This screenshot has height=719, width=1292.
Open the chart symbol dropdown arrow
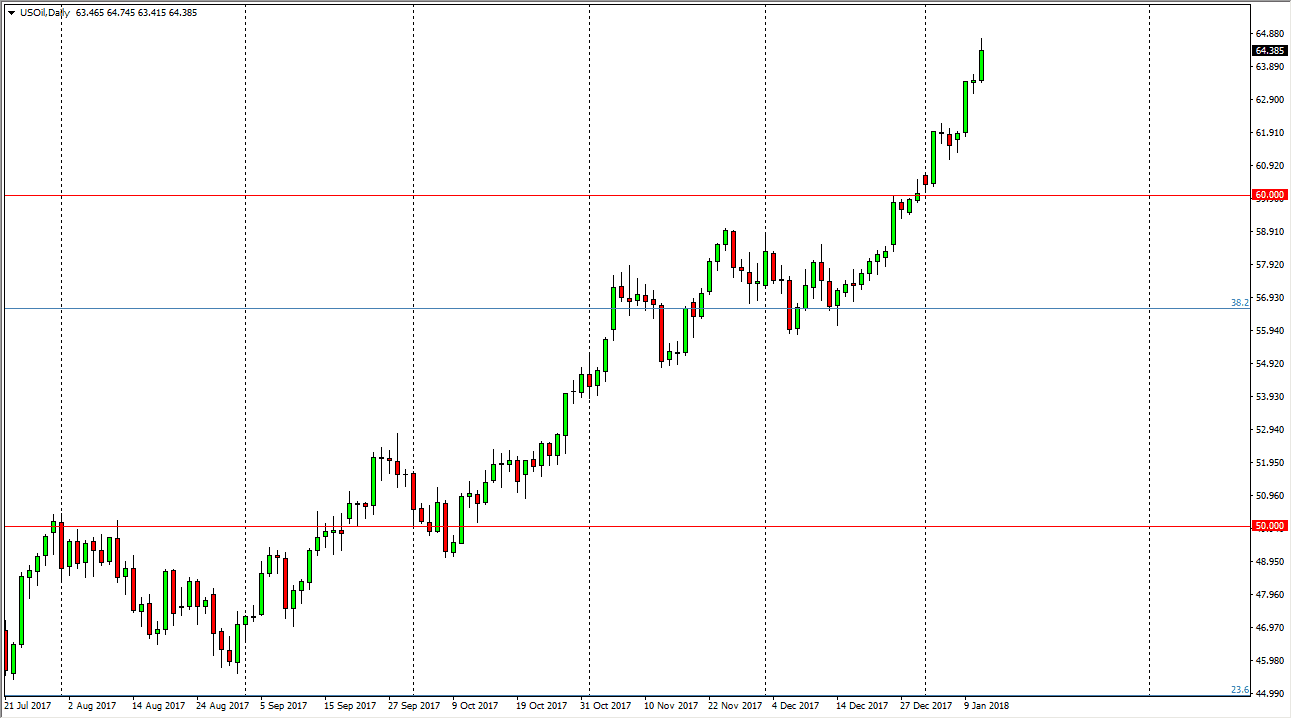pyautogui.click(x=12, y=14)
